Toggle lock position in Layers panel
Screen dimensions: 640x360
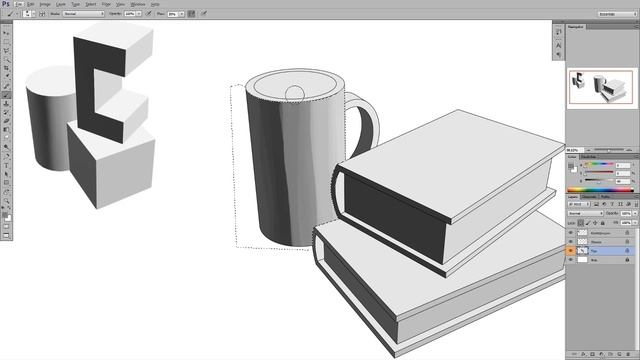tap(595, 223)
